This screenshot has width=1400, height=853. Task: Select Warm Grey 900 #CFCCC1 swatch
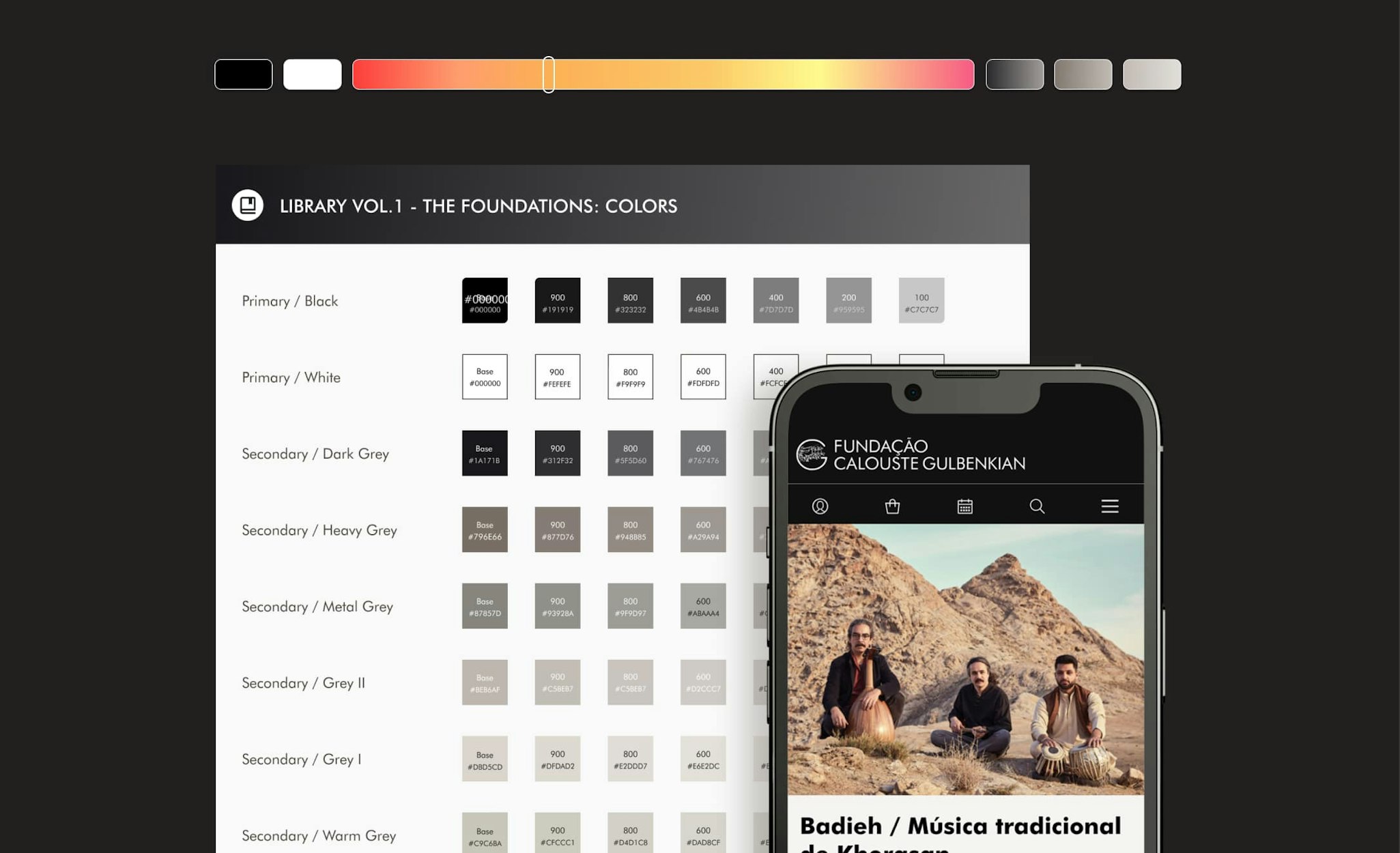(558, 833)
